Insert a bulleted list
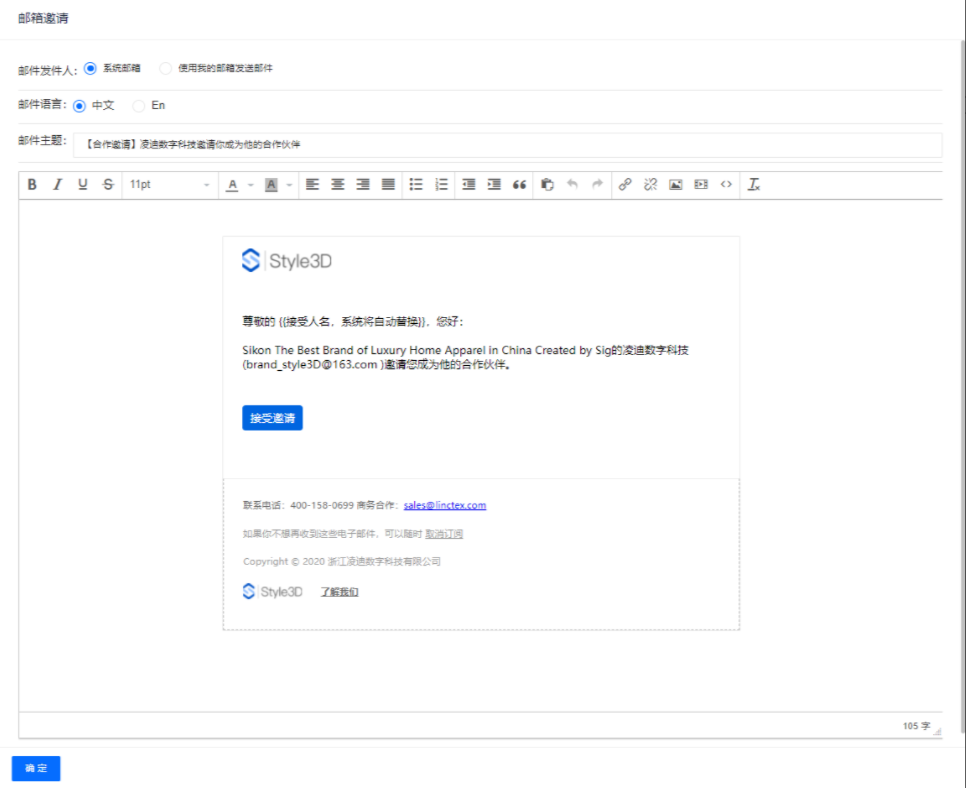Image resolution: width=966 pixels, height=788 pixels. pyautogui.click(x=416, y=185)
